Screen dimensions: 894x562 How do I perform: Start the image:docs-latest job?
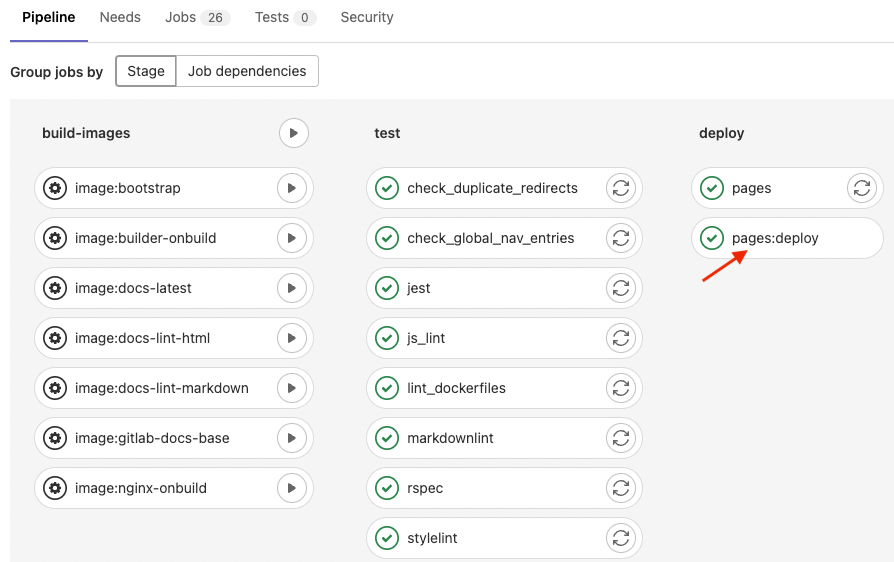click(291, 288)
